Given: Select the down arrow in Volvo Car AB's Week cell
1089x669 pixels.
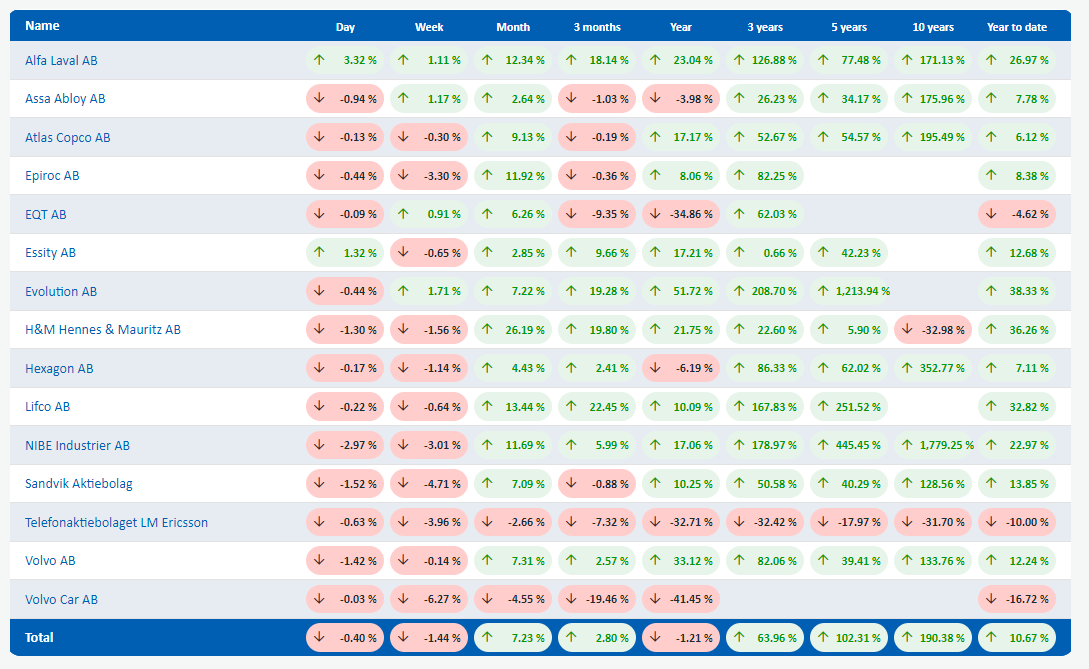Looking at the screenshot, I should coord(403,599).
